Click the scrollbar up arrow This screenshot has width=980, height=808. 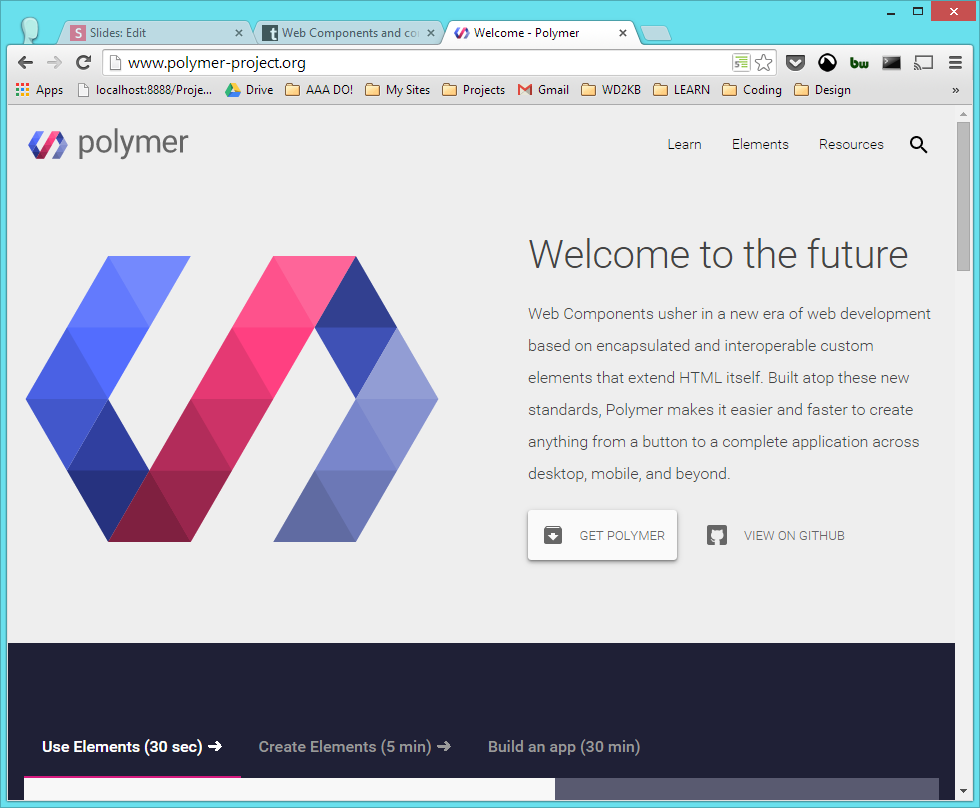tap(963, 114)
